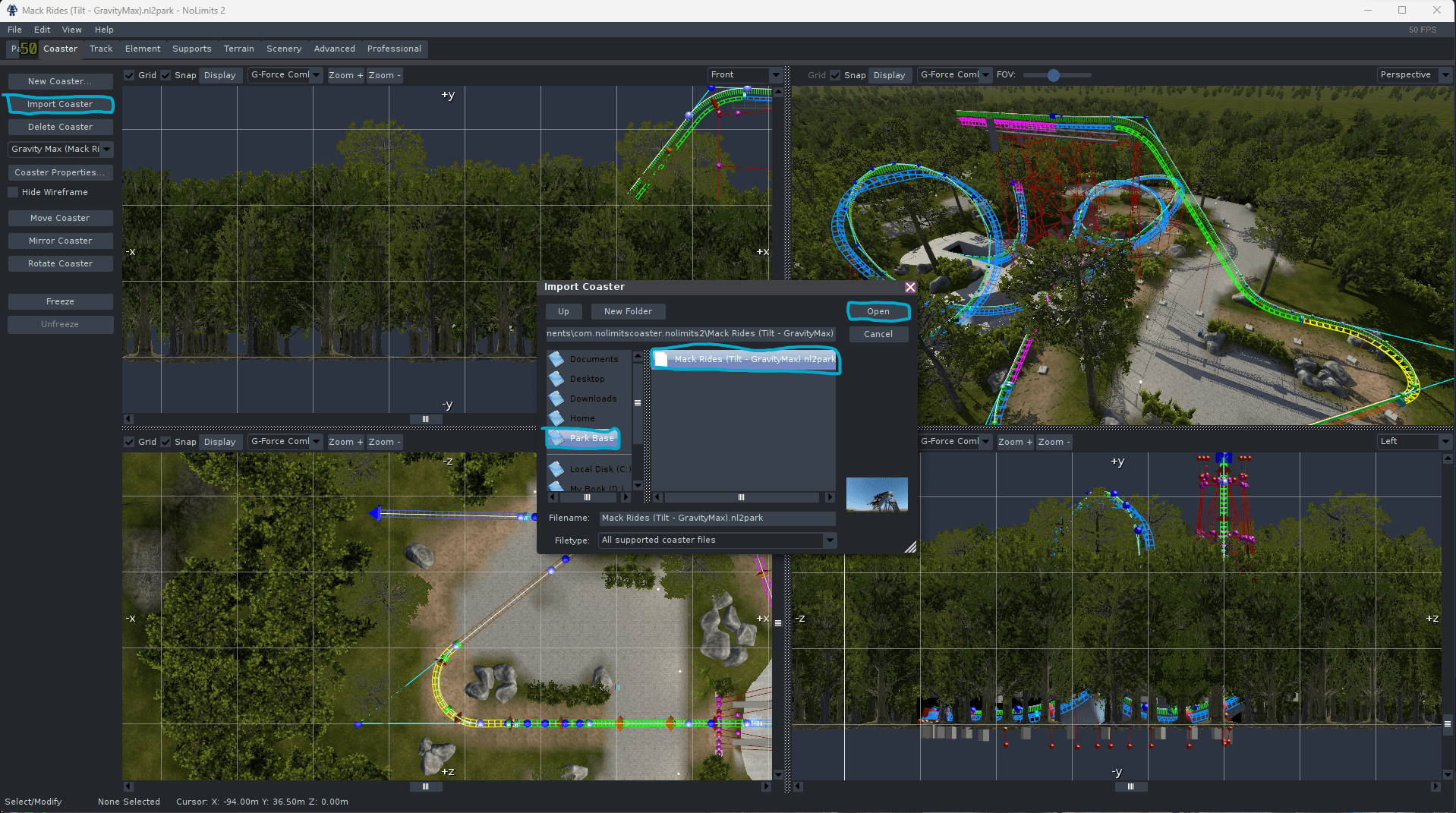Viewport: 1456px width, 813px height.
Task: Open the Help menu
Action: 104,30
